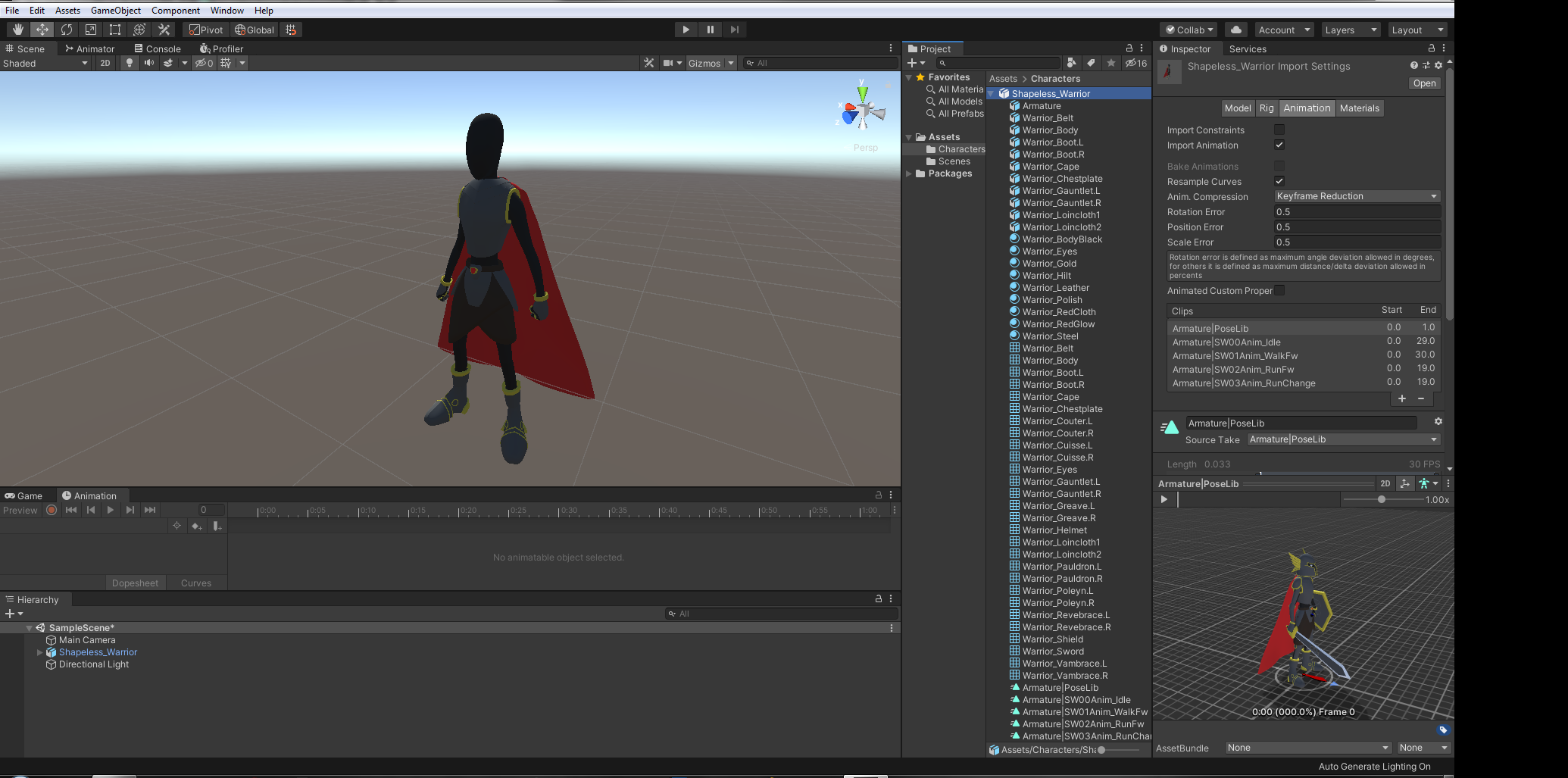Open the GameObject menu

coord(115,10)
